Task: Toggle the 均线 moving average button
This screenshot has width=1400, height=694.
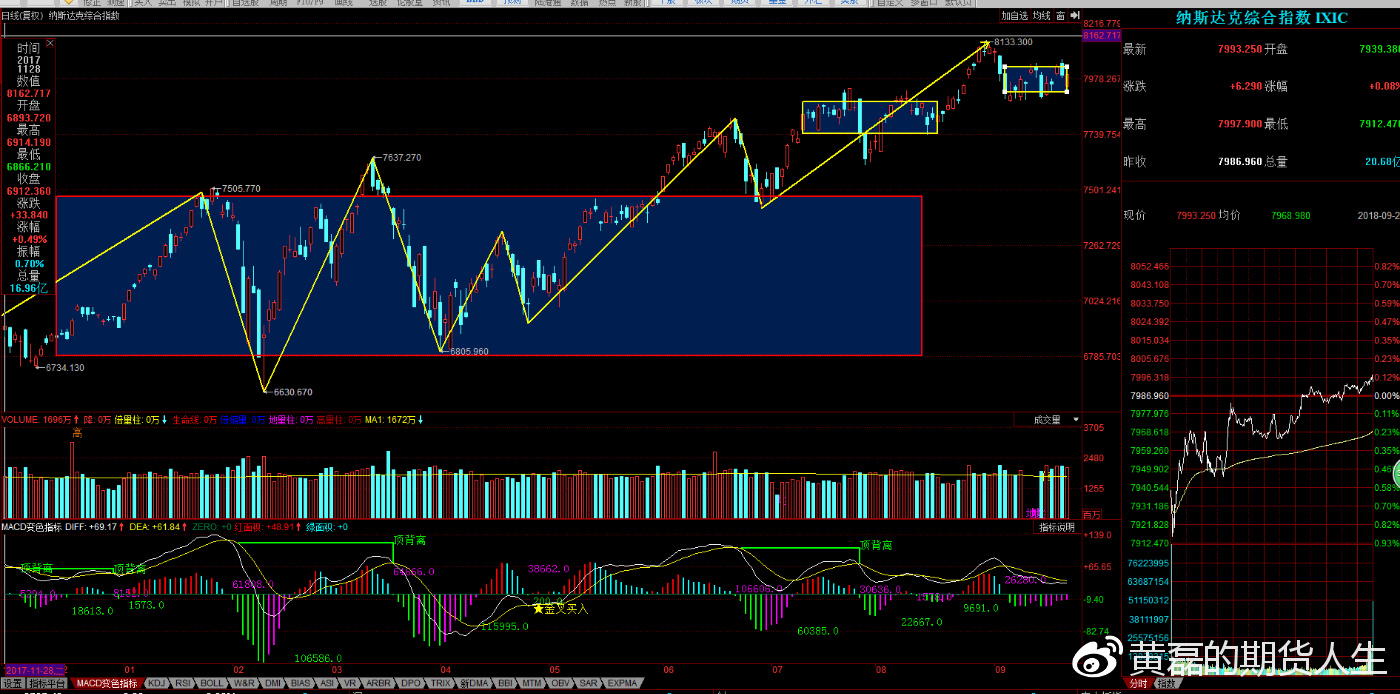Action: [x=1042, y=16]
